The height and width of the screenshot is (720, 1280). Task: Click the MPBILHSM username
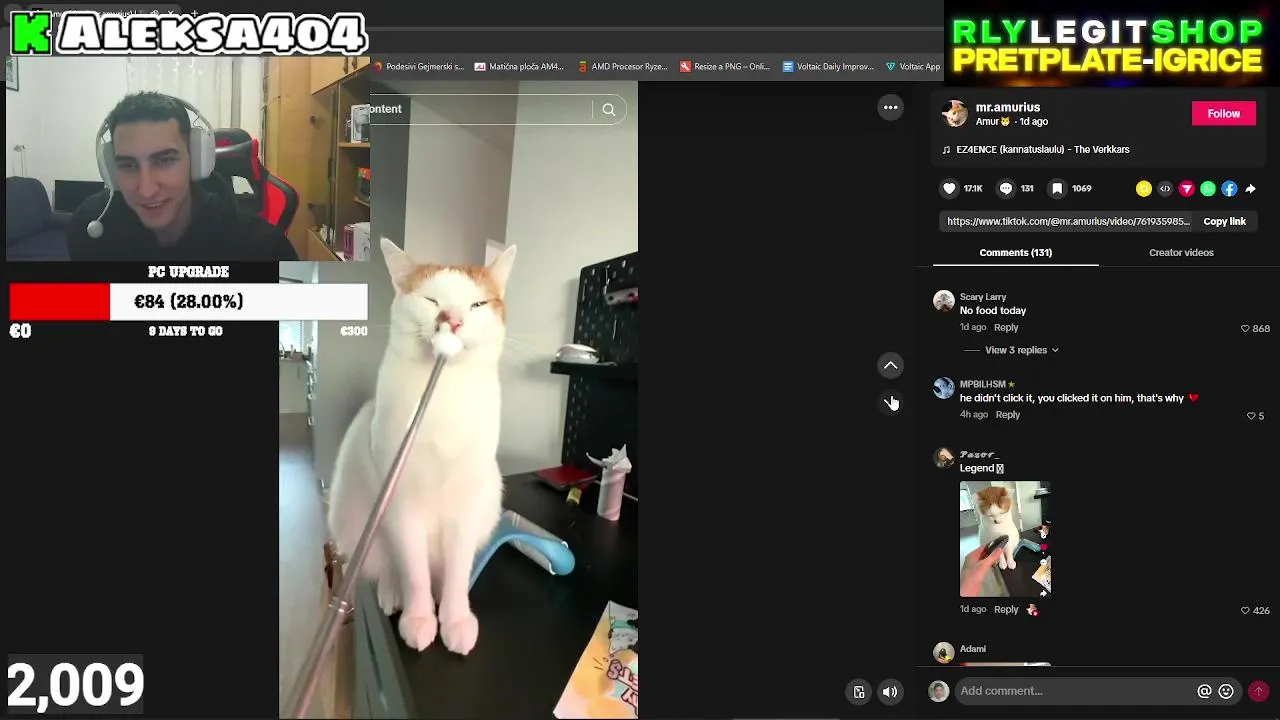983,384
